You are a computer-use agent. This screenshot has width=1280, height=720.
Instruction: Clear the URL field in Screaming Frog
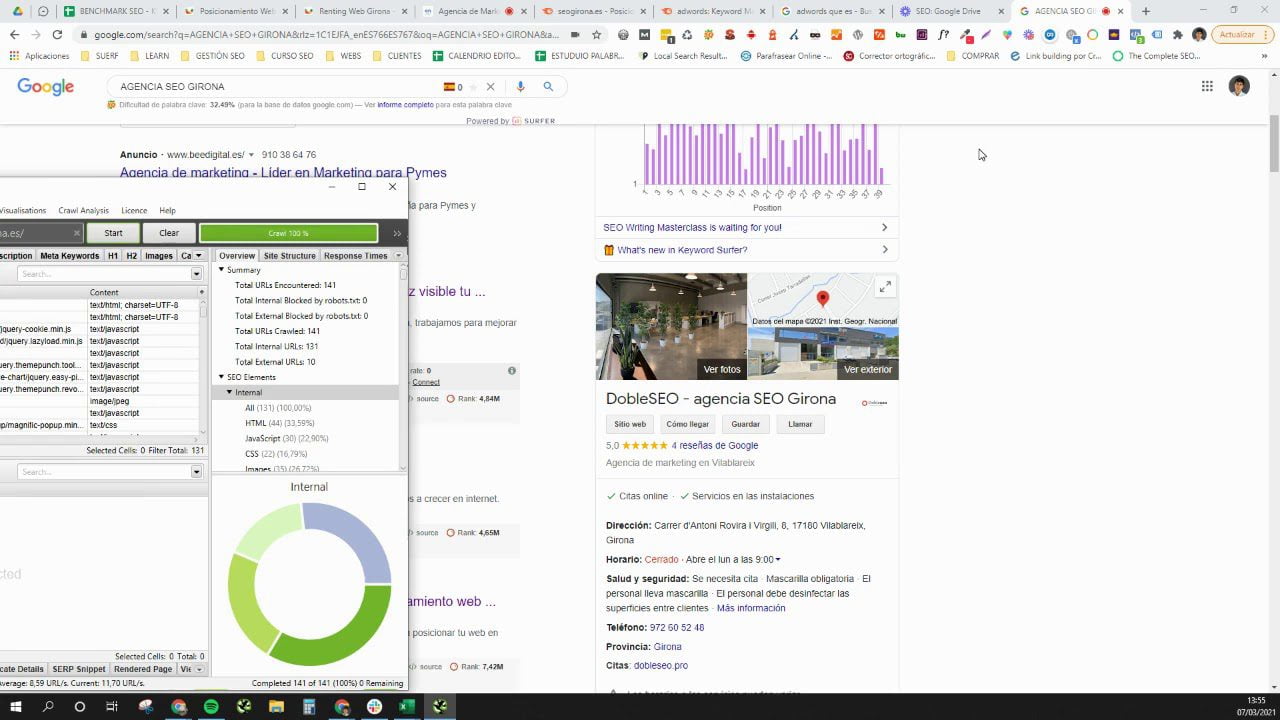tap(77, 233)
